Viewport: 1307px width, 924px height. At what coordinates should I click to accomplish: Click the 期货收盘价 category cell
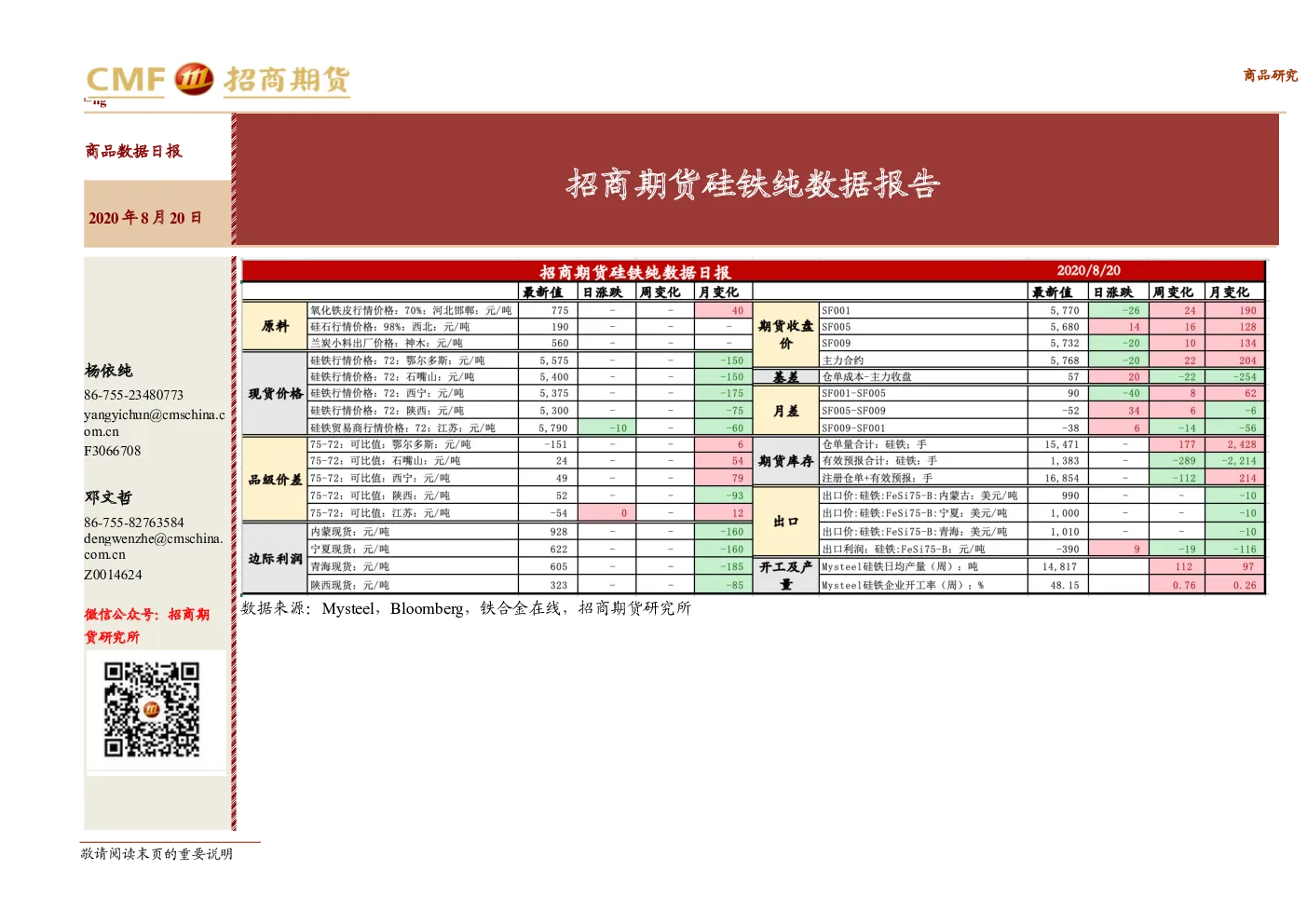[785, 334]
